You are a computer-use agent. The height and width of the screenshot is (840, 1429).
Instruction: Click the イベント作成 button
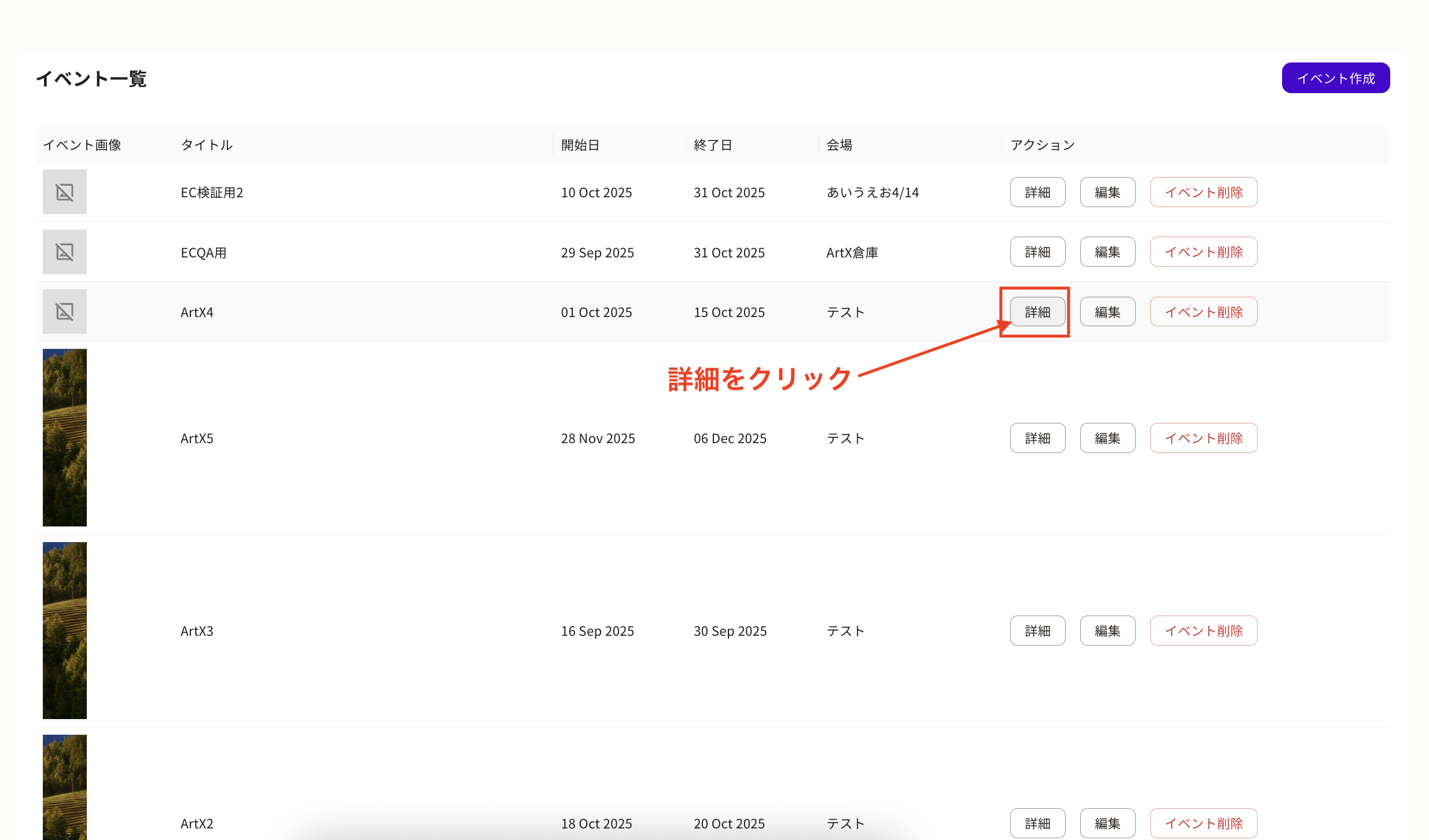[1335, 78]
